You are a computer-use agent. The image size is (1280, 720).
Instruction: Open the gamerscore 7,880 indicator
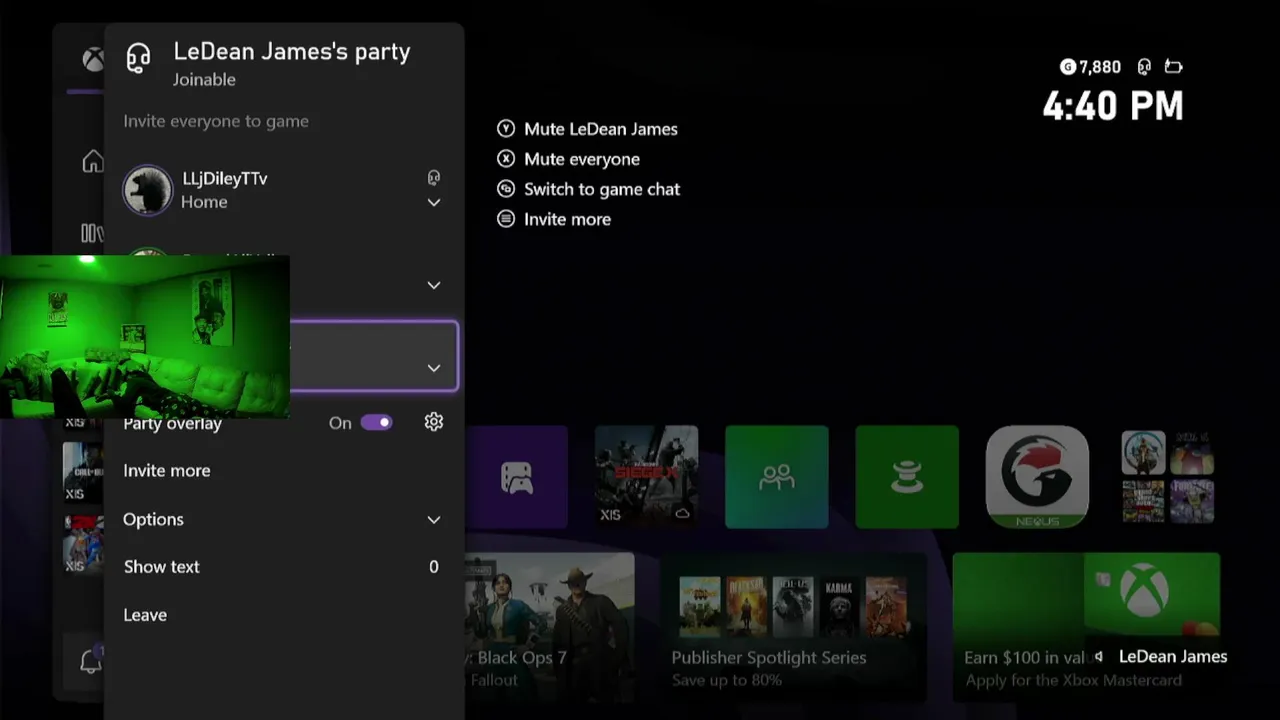tap(1090, 67)
